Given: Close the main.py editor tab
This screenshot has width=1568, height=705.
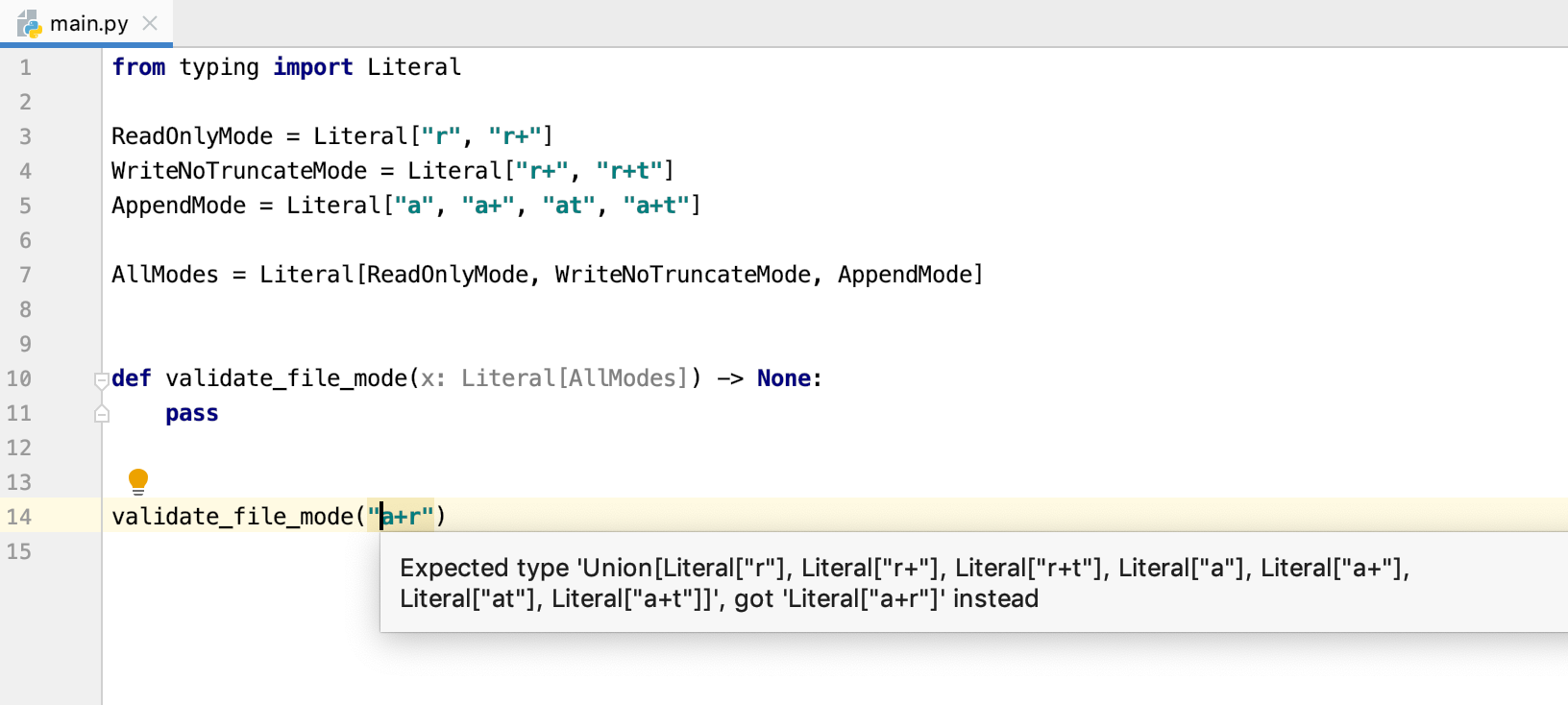Looking at the screenshot, I should click(x=150, y=23).
